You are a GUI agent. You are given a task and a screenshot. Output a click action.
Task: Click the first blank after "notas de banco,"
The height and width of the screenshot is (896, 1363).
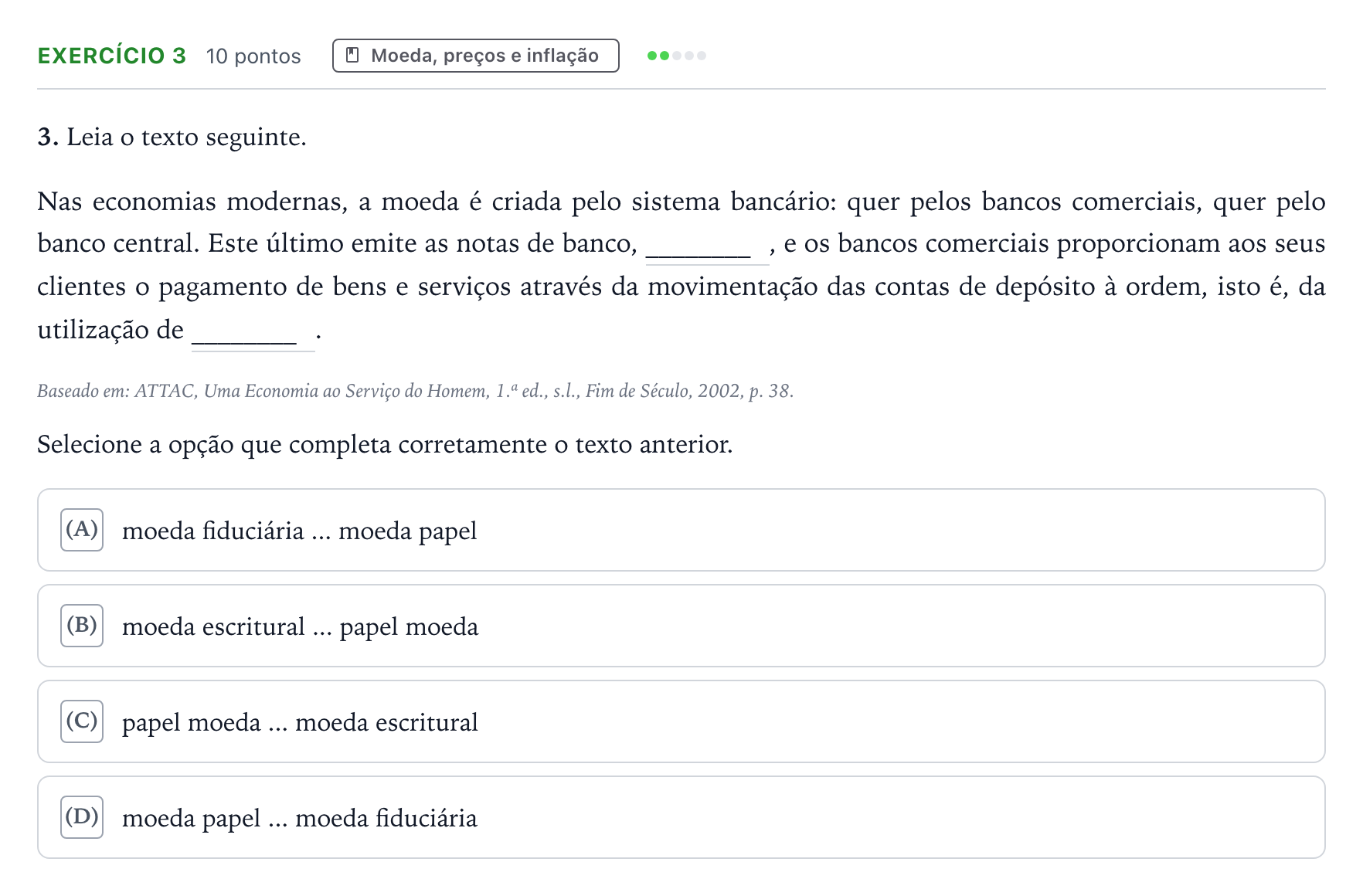(x=706, y=246)
